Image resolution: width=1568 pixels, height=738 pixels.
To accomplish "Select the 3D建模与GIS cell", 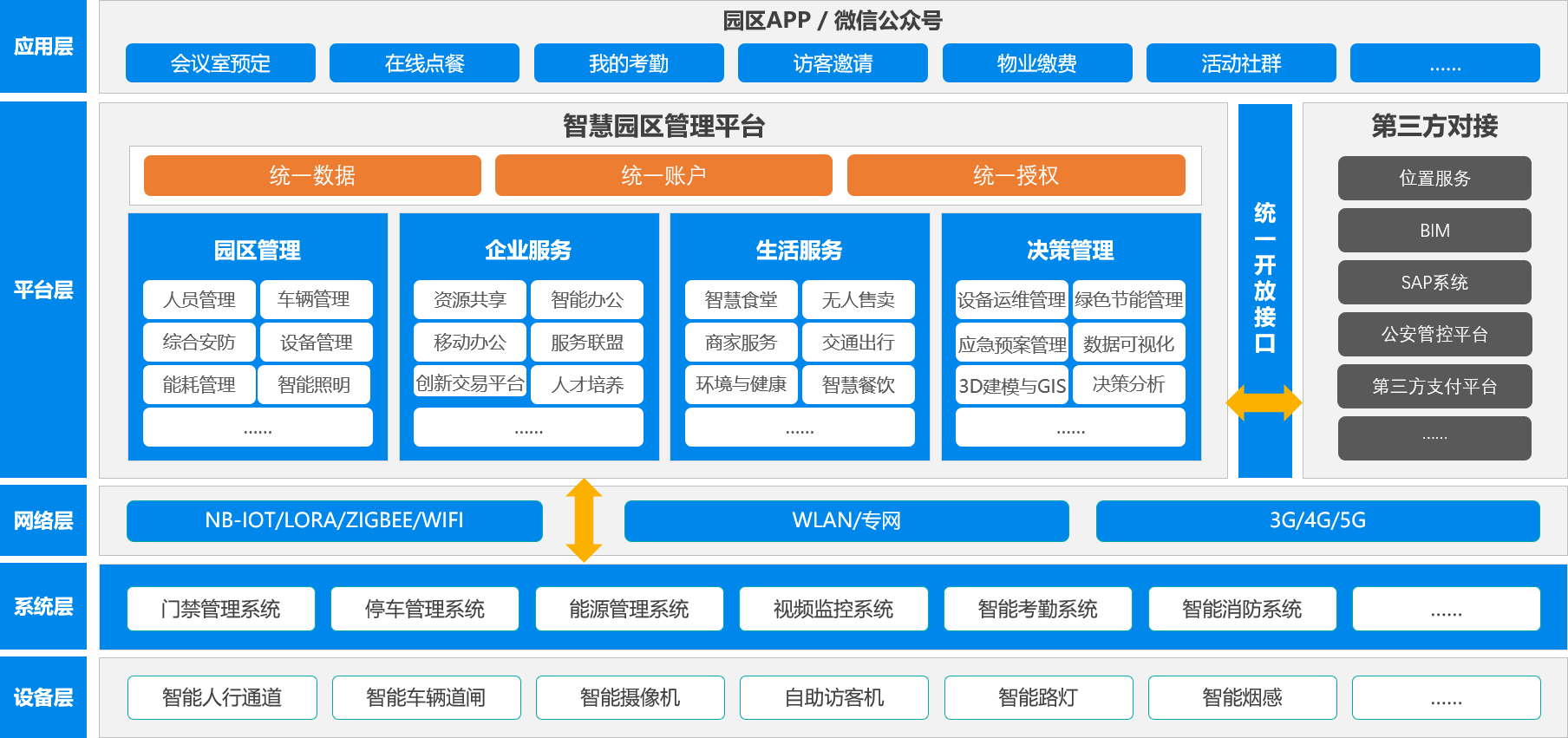I will click(x=1012, y=385).
